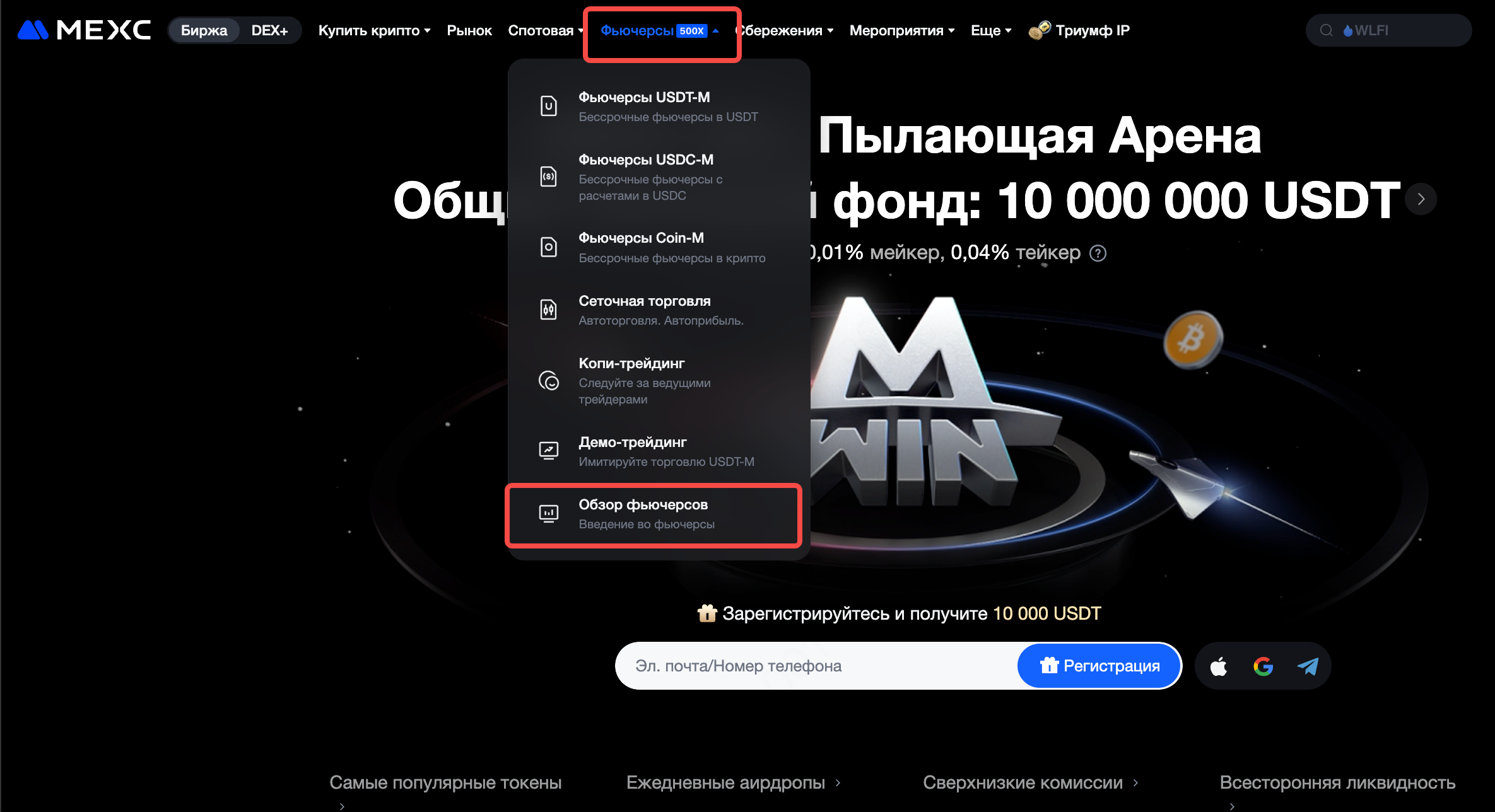Image resolution: width=1495 pixels, height=812 pixels.
Task: Collapse the Фьючерсы 500X menu
Action: pos(660,30)
